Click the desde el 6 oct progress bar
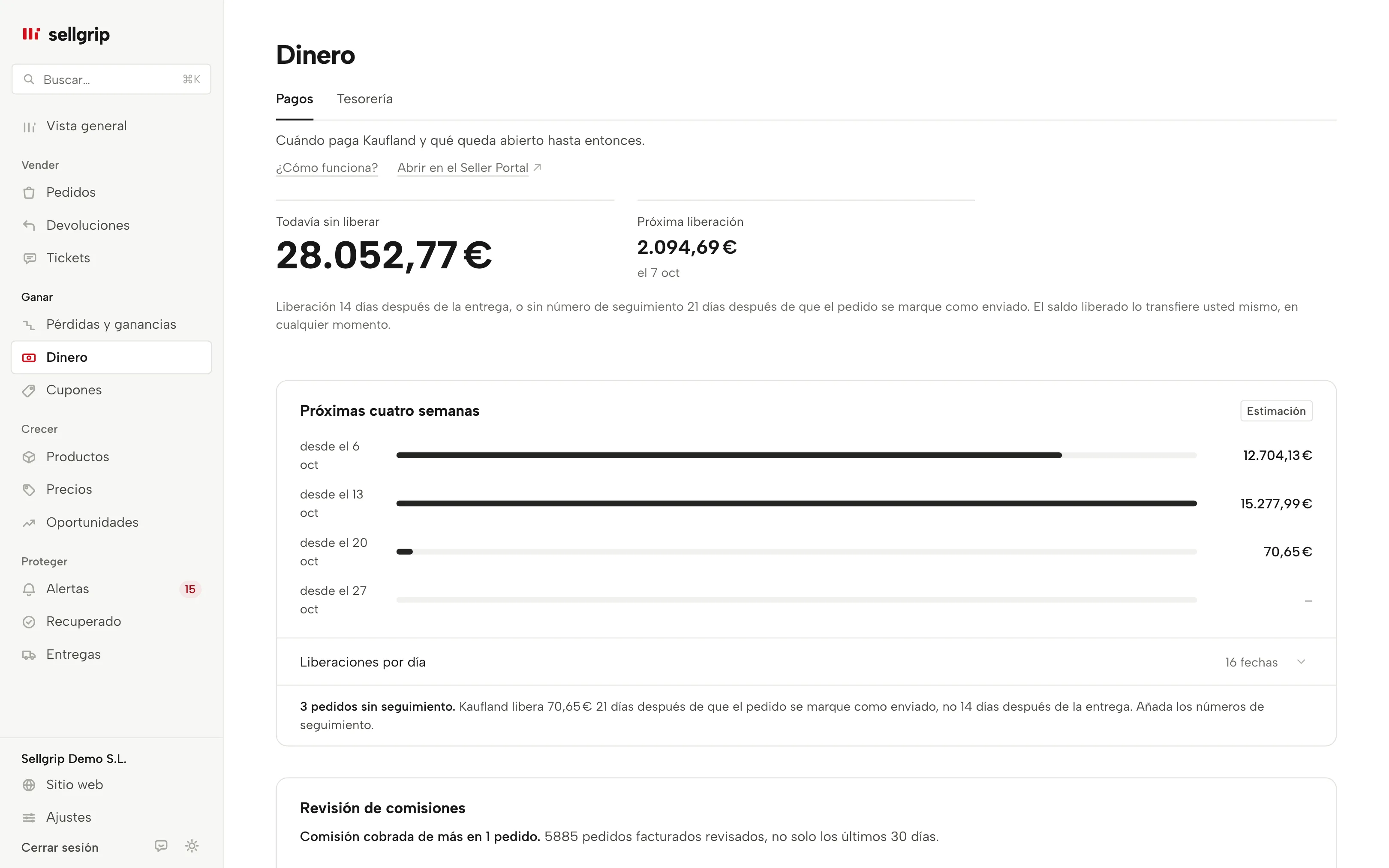Screen dimensions: 1389x868 (796, 455)
